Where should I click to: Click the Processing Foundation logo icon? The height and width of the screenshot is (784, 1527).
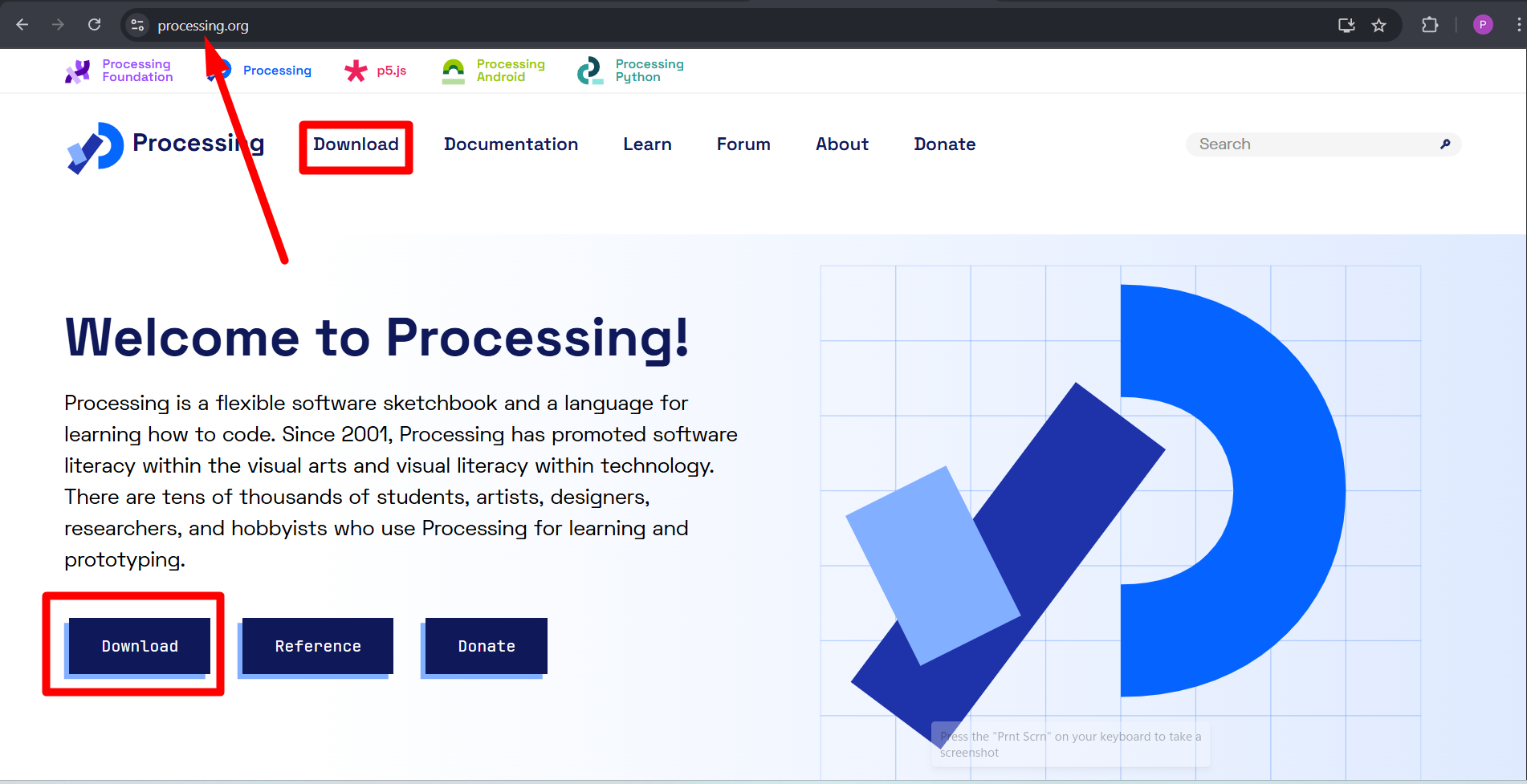pyautogui.click(x=78, y=71)
